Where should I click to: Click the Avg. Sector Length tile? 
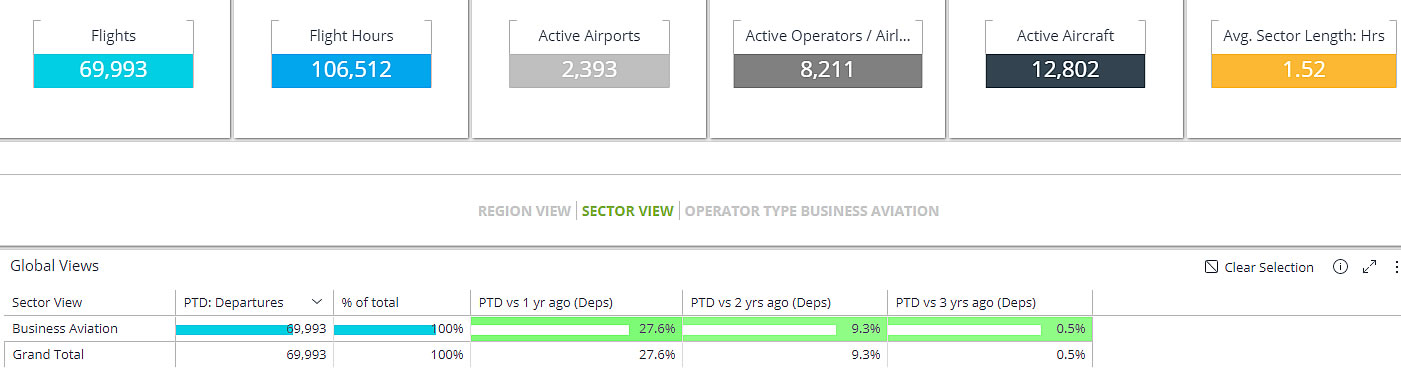(x=1304, y=54)
